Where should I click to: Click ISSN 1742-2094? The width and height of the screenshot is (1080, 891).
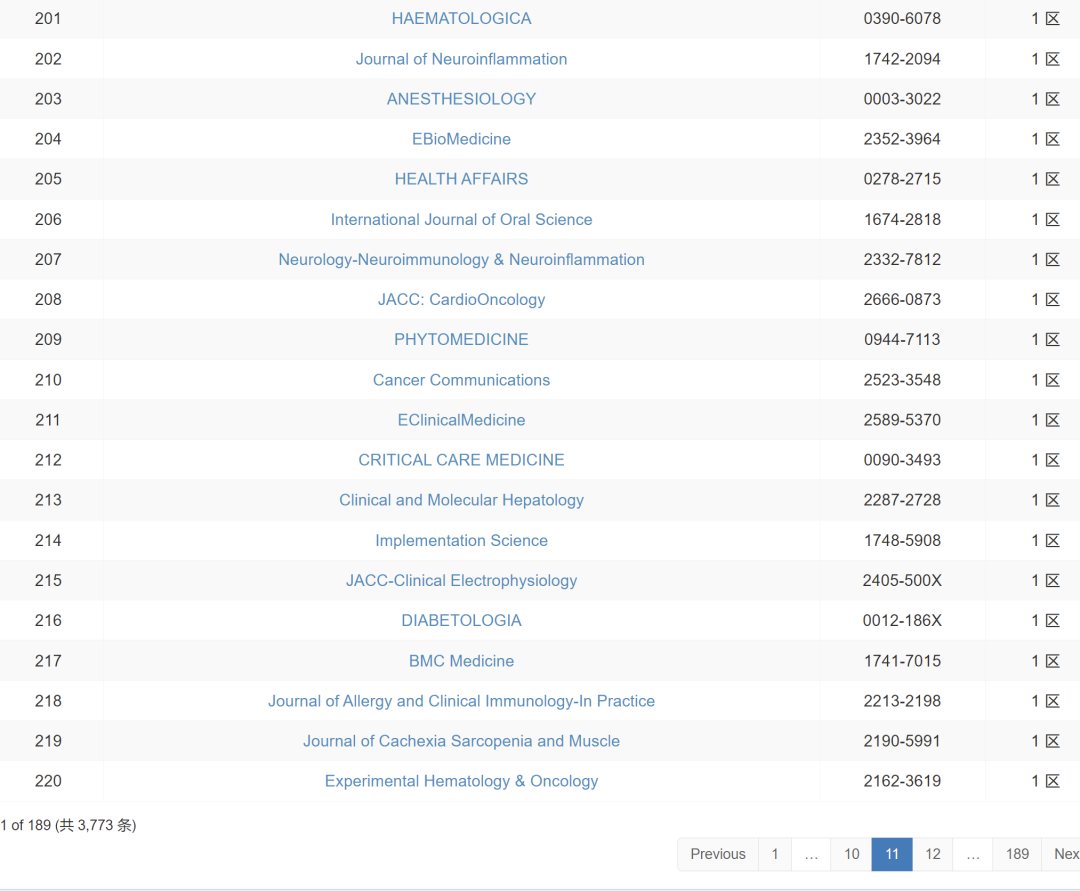[902, 59]
